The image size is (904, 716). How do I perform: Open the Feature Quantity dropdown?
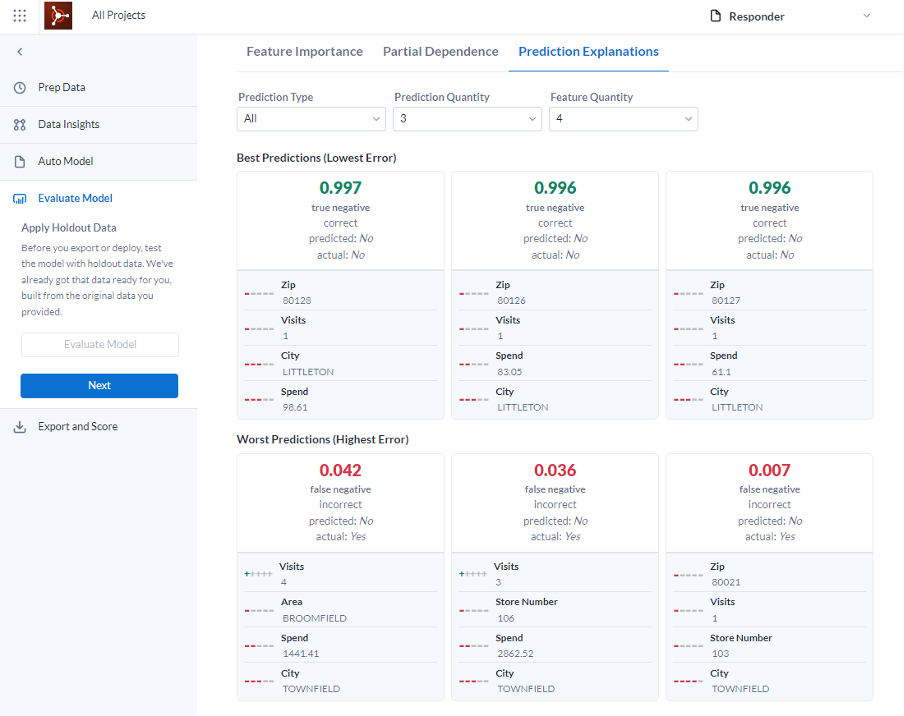tap(623, 119)
